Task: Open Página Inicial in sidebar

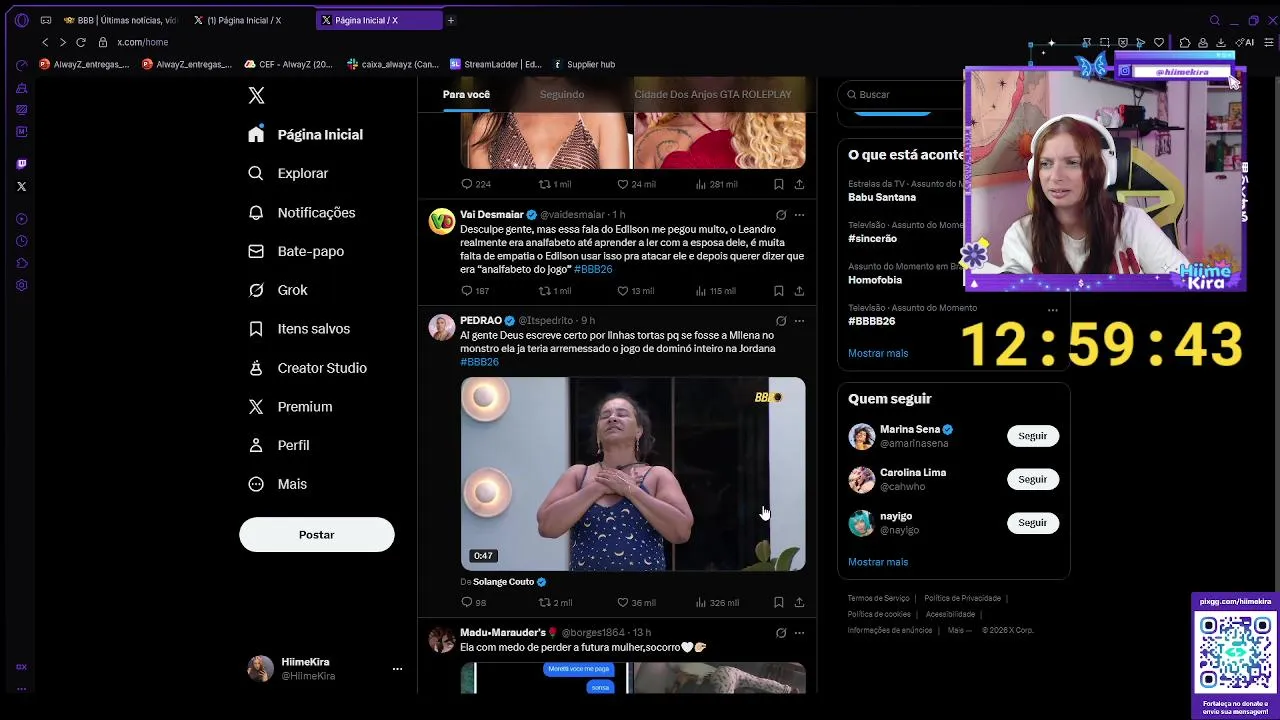Action: (x=306, y=134)
